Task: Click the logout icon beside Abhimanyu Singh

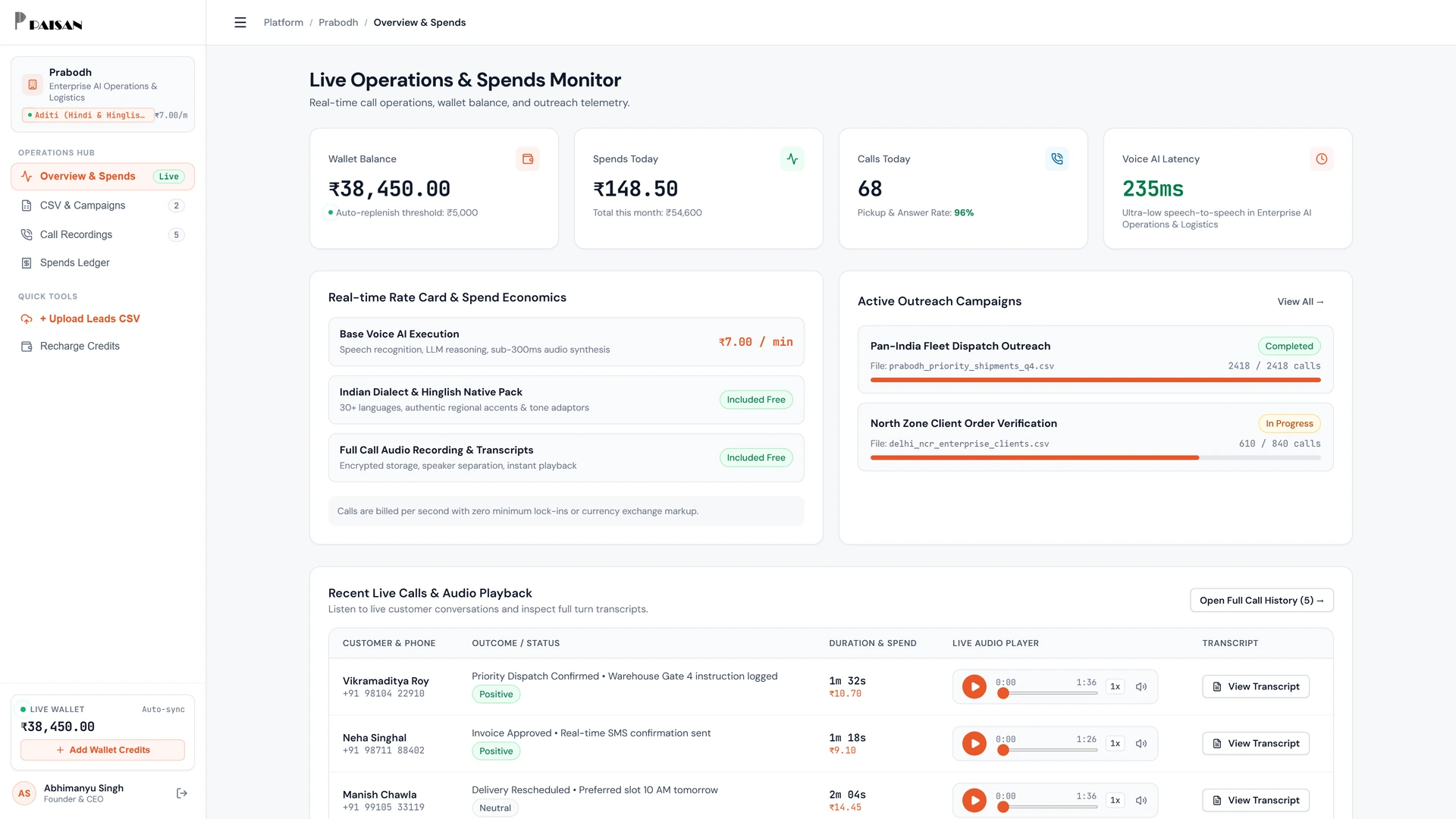Action: [x=182, y=793]
